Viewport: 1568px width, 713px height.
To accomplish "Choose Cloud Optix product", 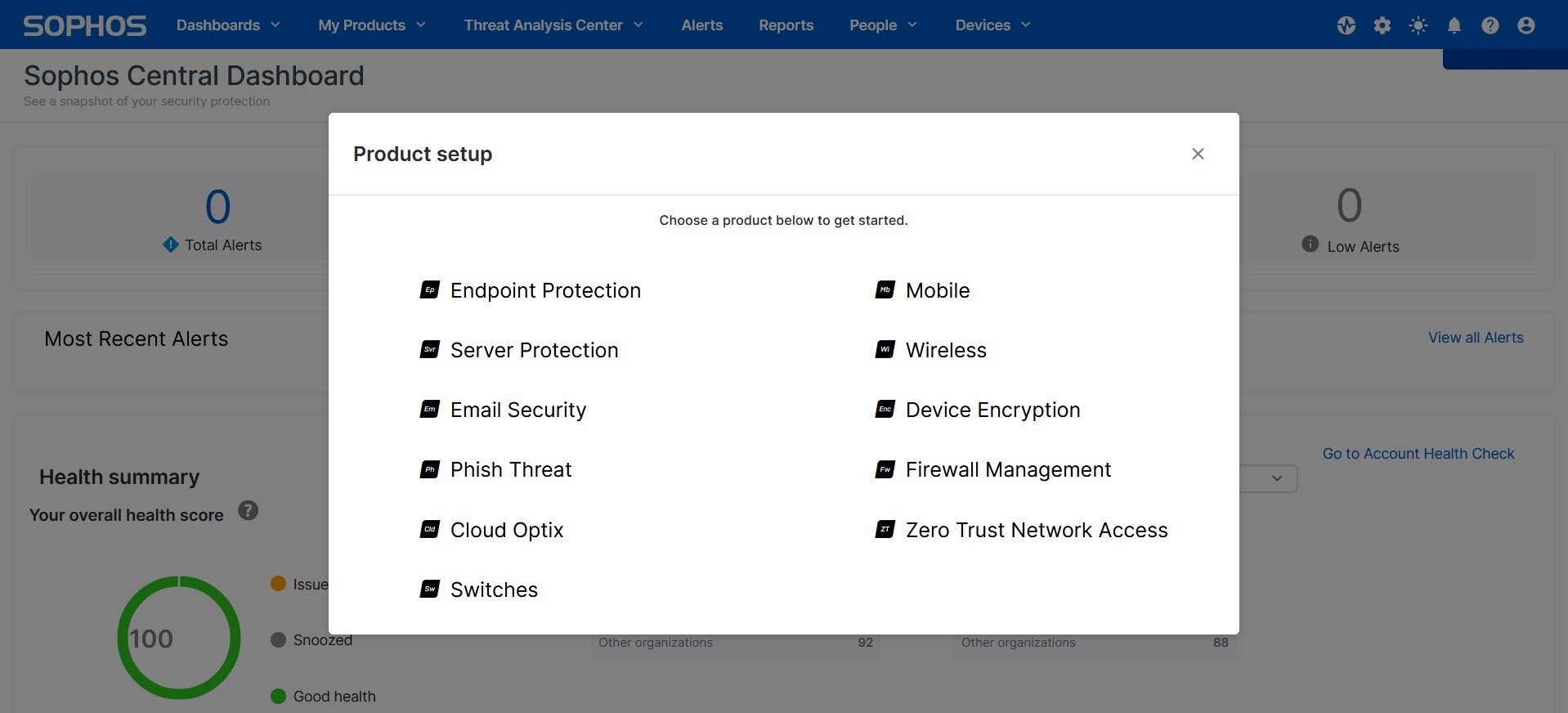I will click(507, 530).
